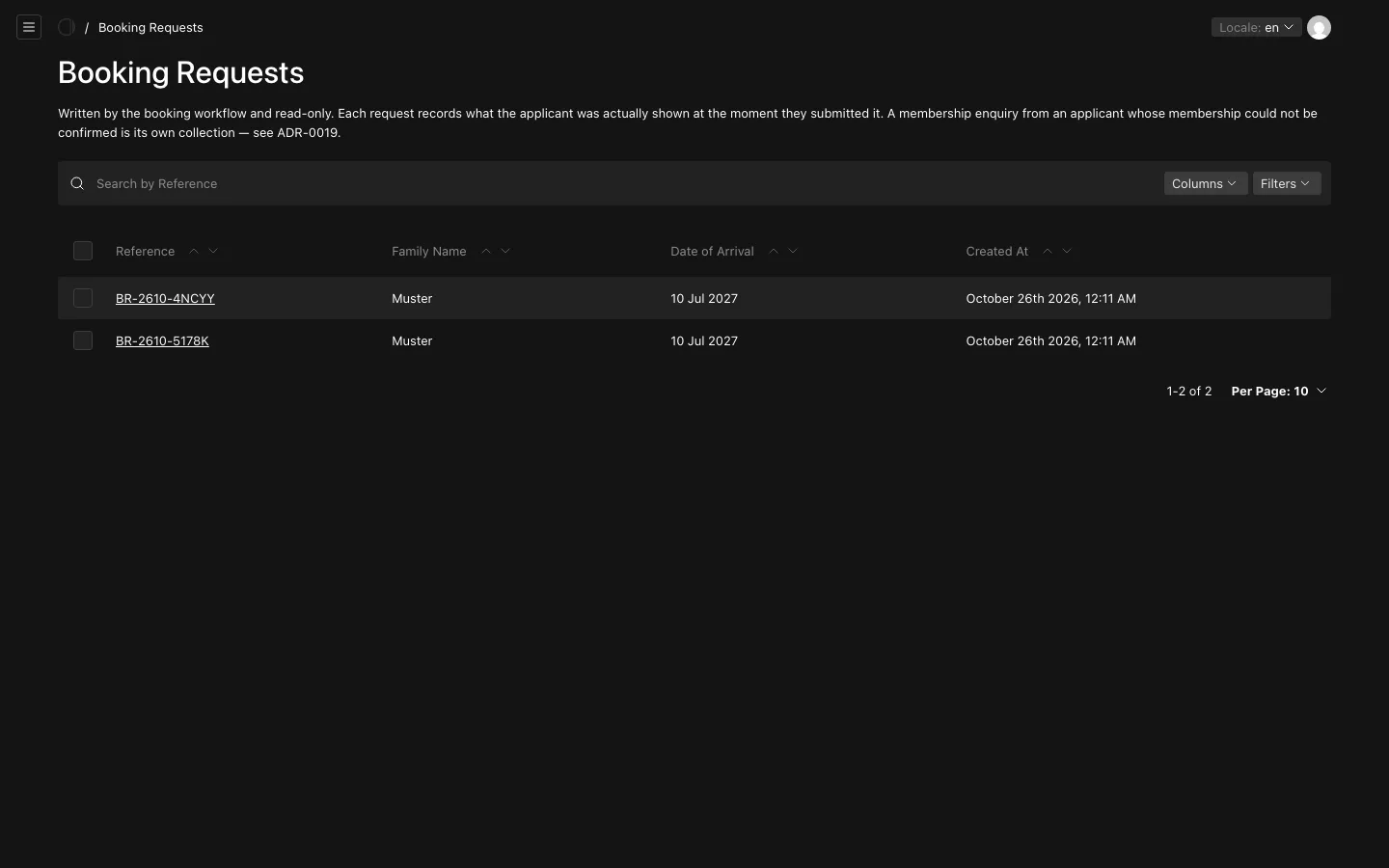Open the hamburger navigation menu
Screen dimensions: 1389x868
(x=29, y=27)
